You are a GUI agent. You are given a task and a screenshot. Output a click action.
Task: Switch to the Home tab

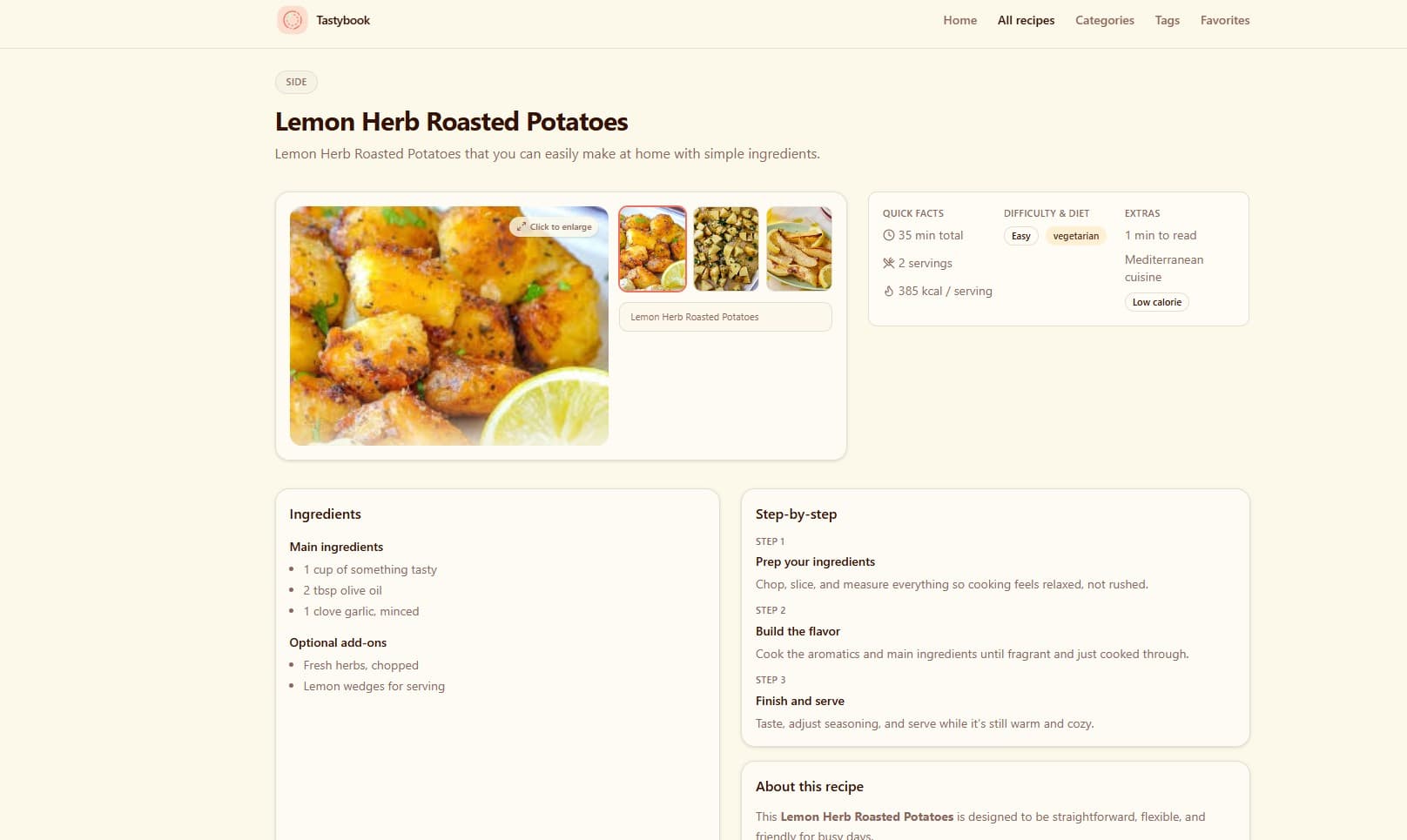[959, 20]
